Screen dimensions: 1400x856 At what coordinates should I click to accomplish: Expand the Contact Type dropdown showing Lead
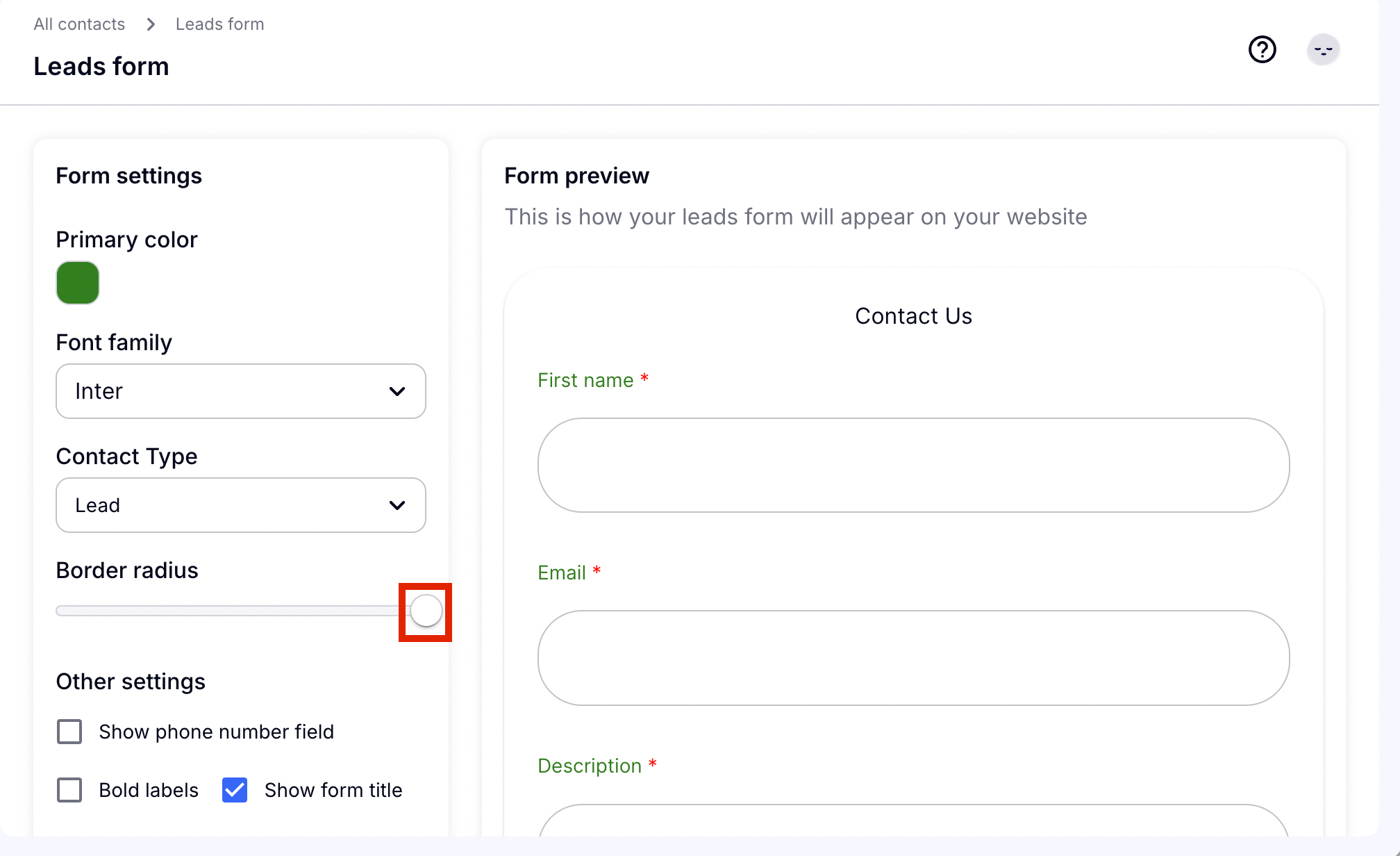[x=240, y=505]
